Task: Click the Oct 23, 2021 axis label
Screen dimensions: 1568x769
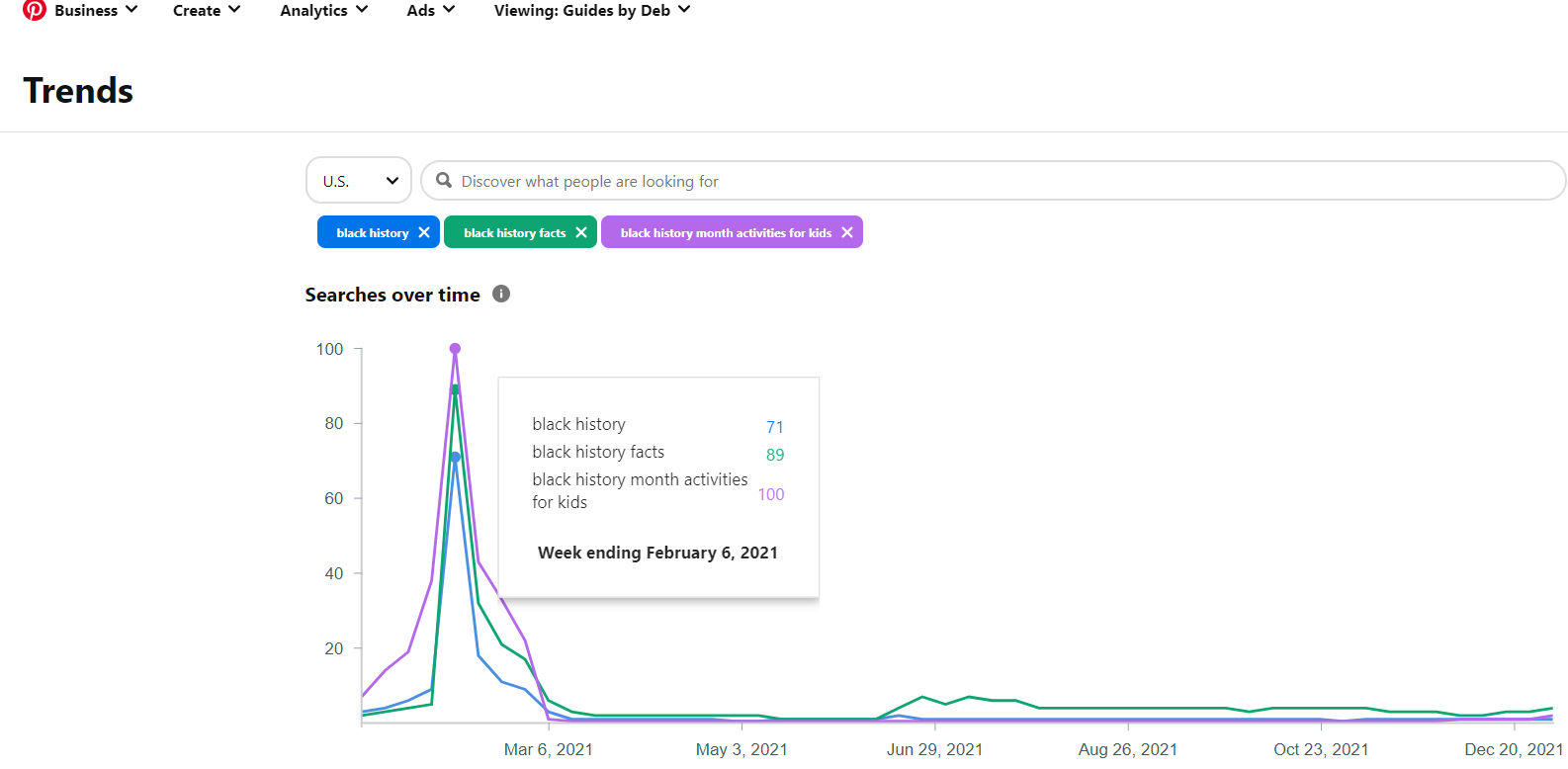Action: 1321,749
